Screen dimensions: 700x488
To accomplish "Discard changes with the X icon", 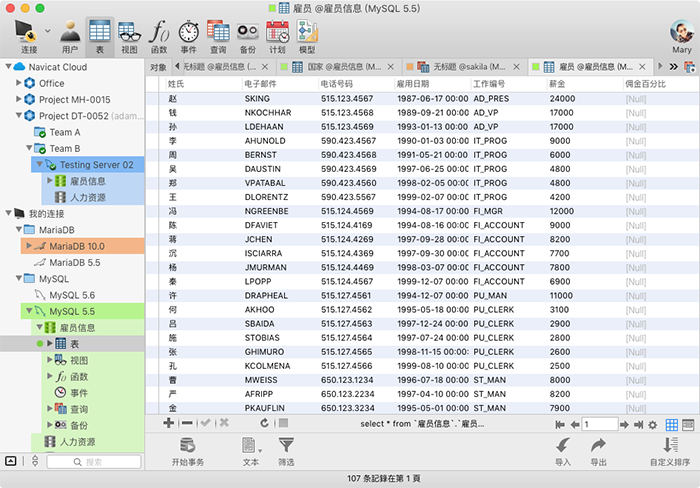I will click(224, 423).
